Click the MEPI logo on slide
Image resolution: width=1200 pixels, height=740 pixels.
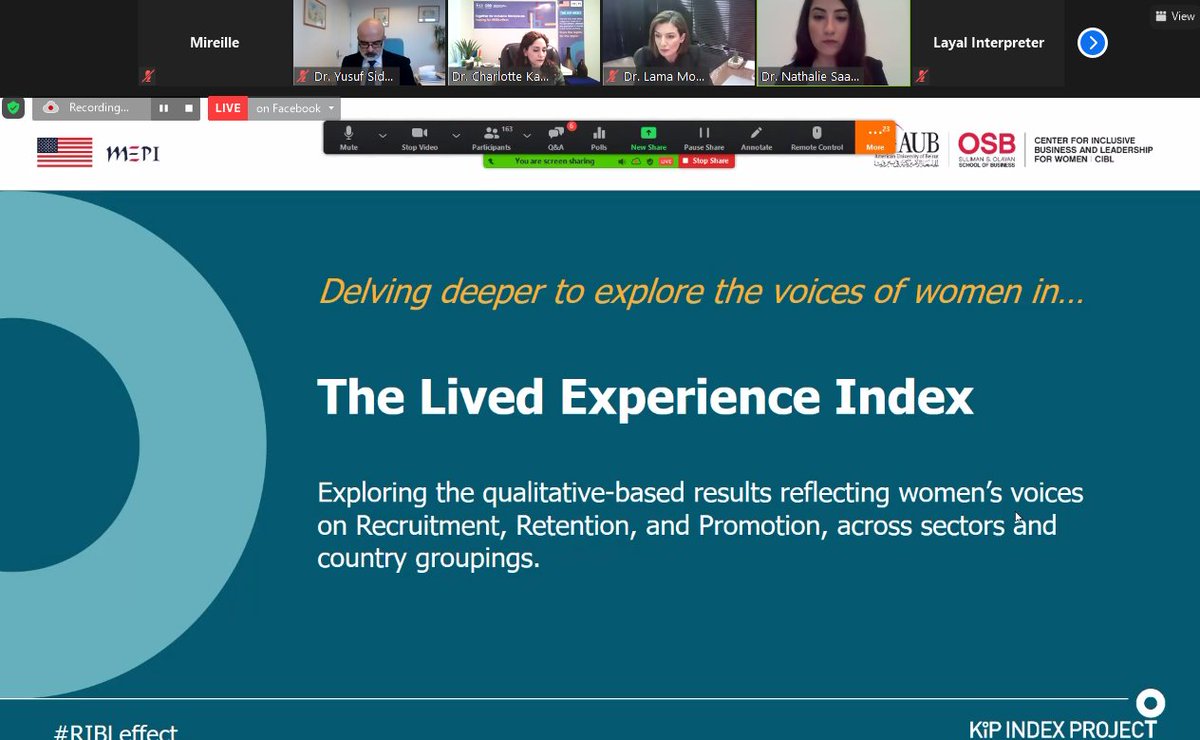[132, 153]
